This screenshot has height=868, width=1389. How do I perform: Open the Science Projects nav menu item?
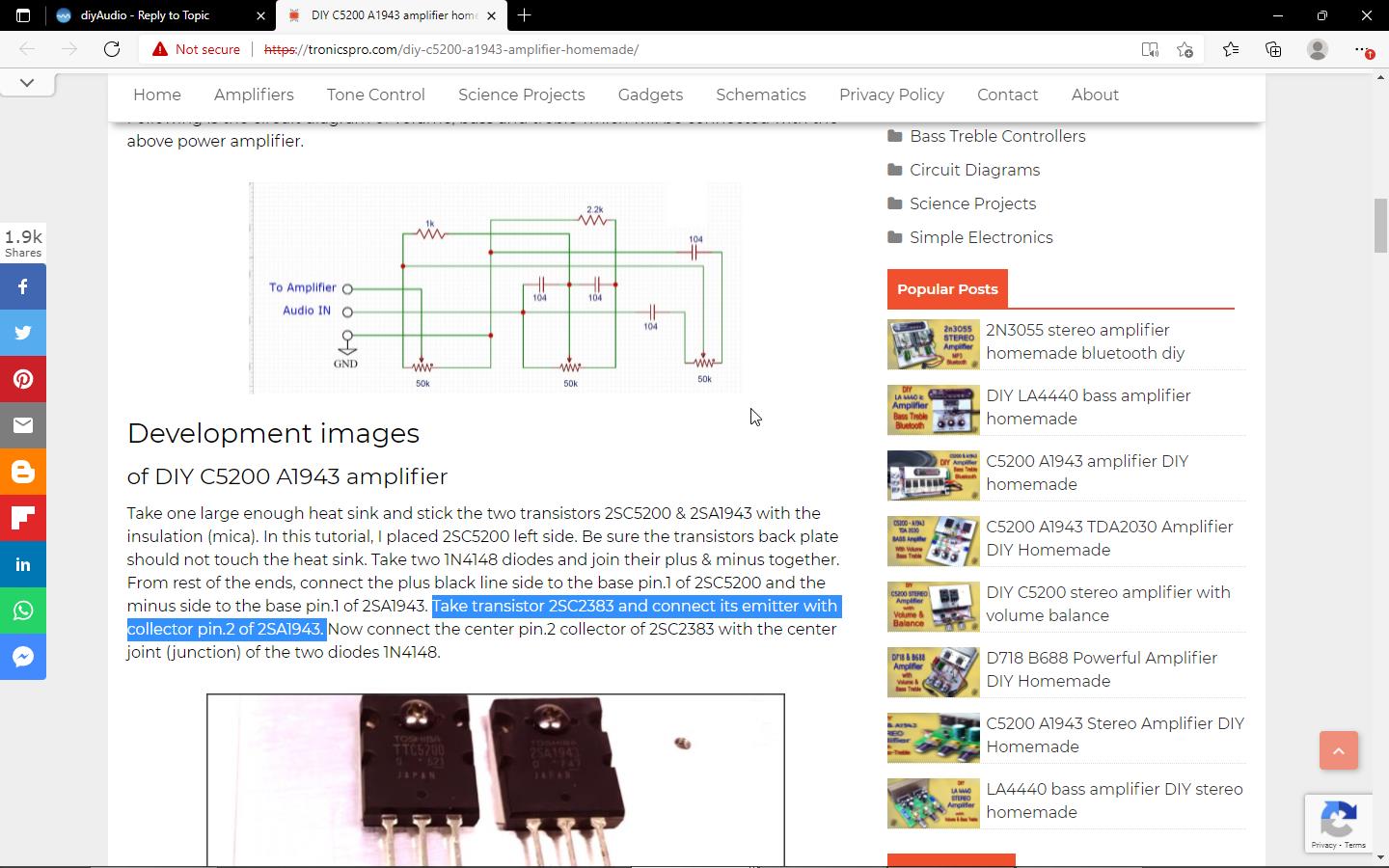click(522, 95)
